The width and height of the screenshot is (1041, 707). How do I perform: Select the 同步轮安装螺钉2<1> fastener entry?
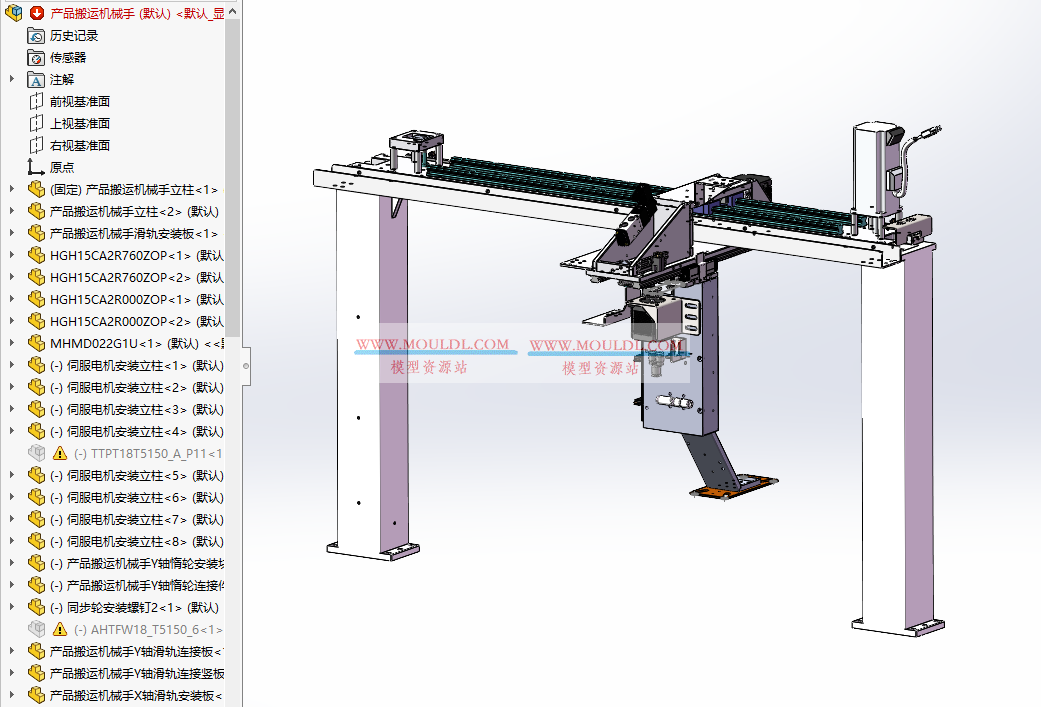120,607
